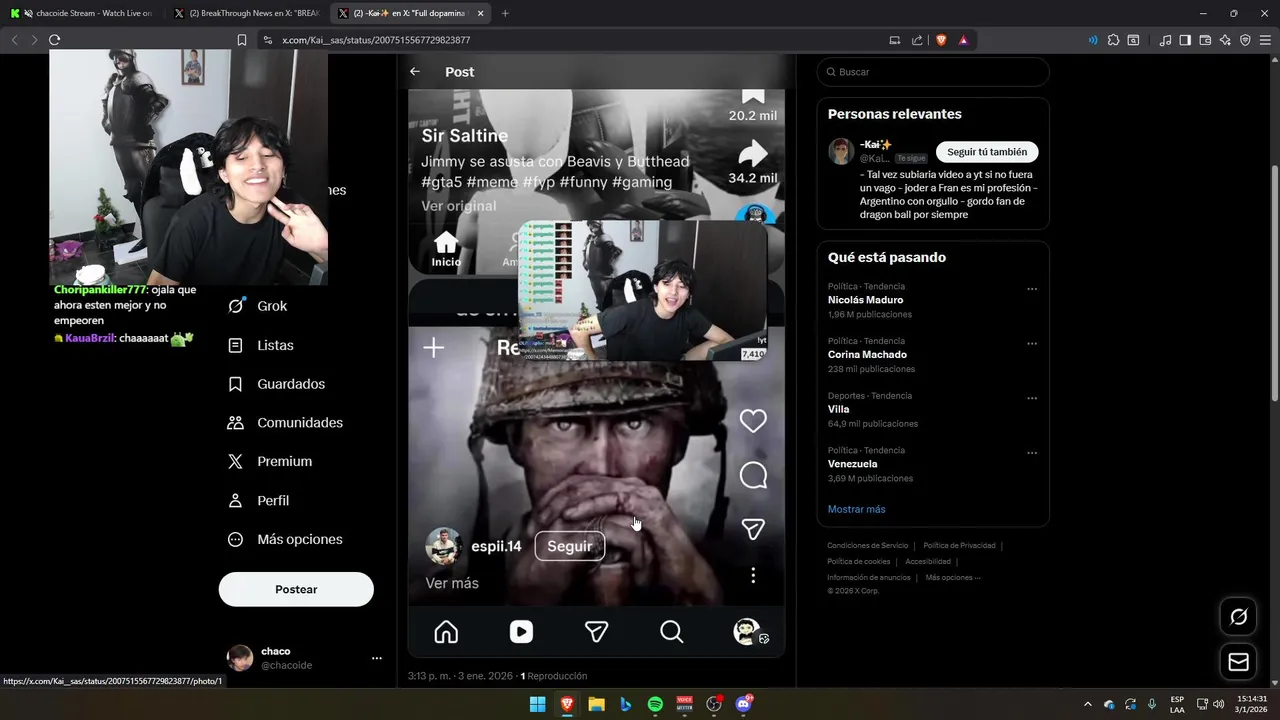This screenshot has width=1280, height=720.
Task: Click the address bar URL
Action: (376, 40)
